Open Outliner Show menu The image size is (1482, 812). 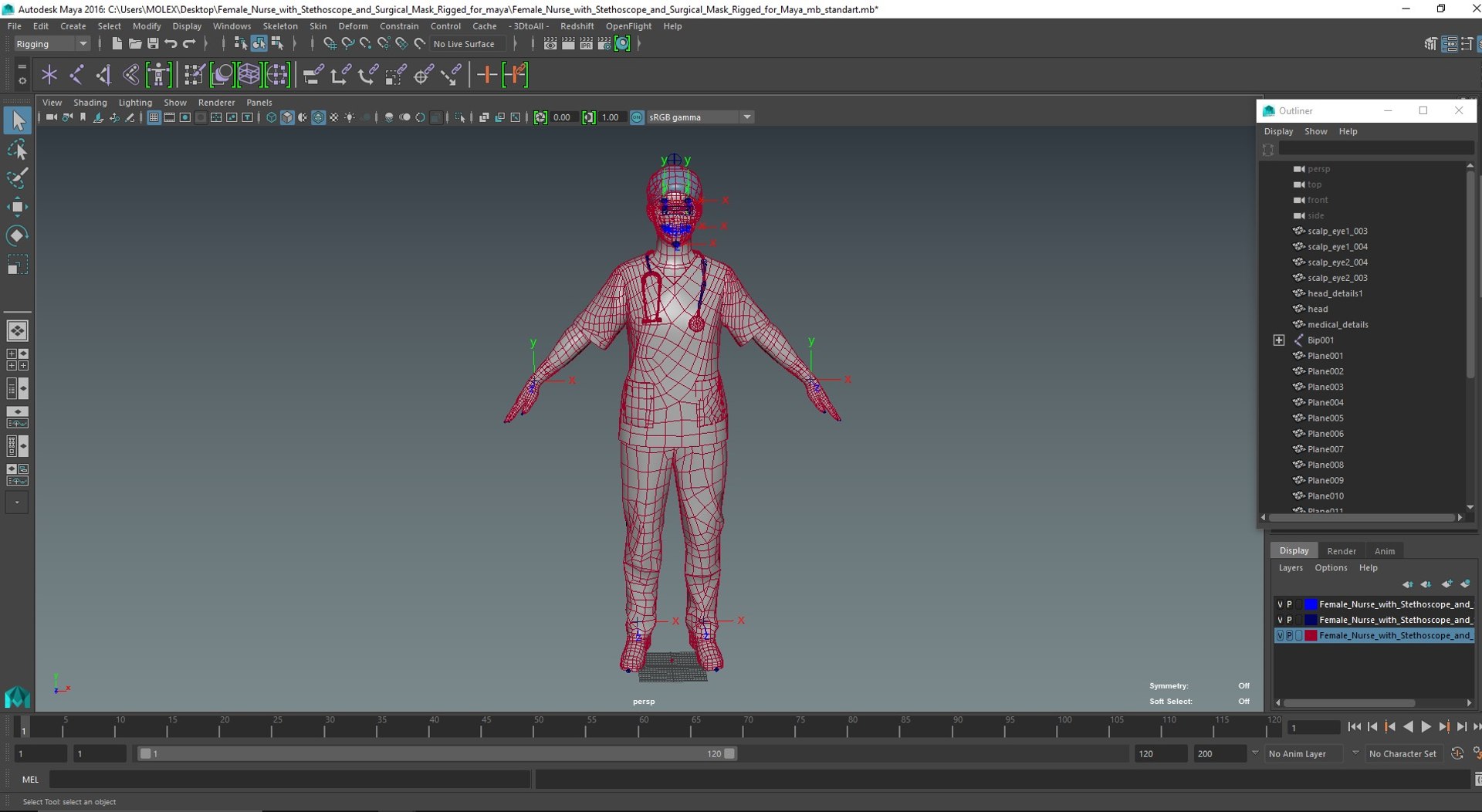tap(1315, 131)
